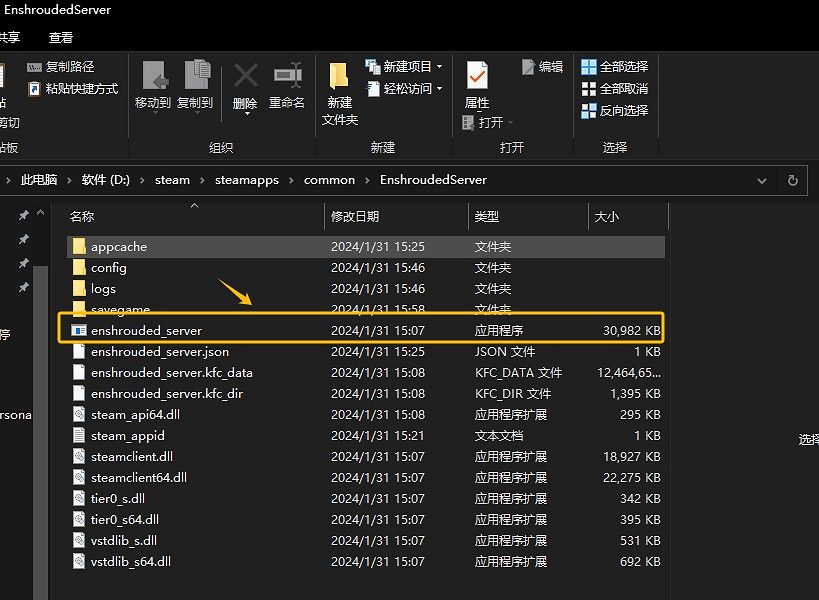
Task: Select the savegame folder
Action: coord(120,310)
